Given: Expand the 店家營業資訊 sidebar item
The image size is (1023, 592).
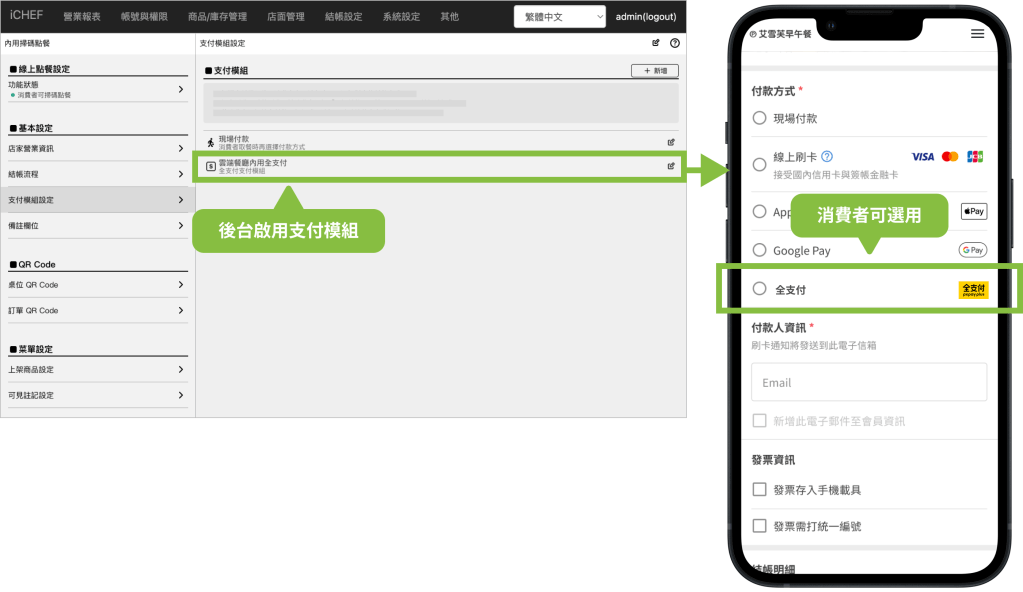Looking at the screenshot, I should point(95,149).
